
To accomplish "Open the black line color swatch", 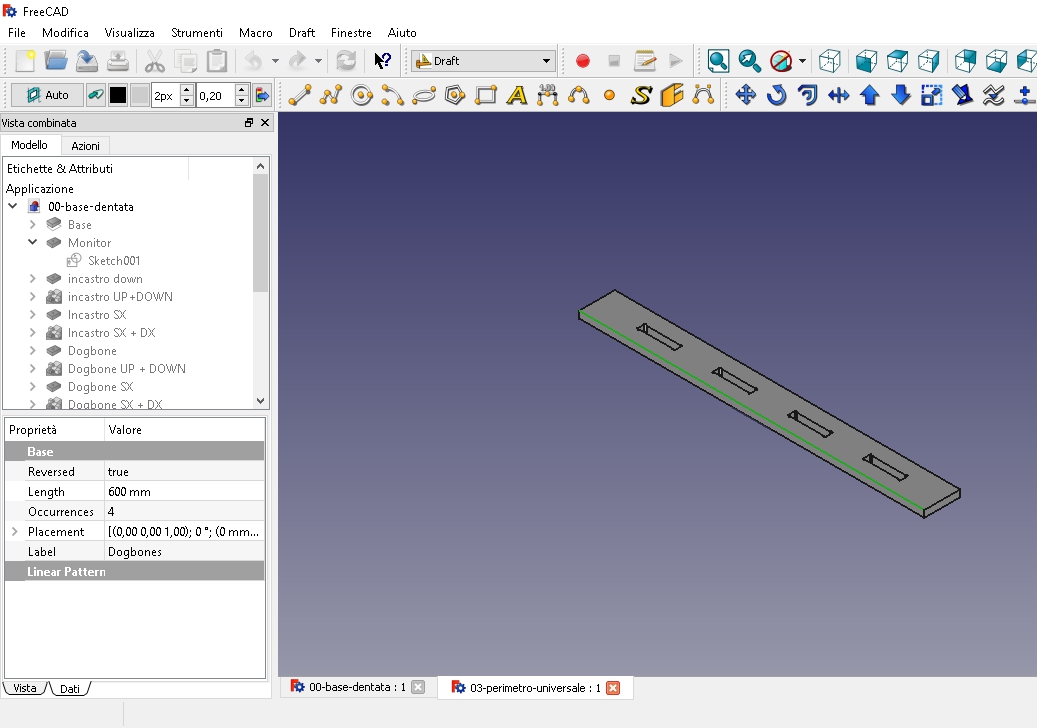I will tap(118, 95).
